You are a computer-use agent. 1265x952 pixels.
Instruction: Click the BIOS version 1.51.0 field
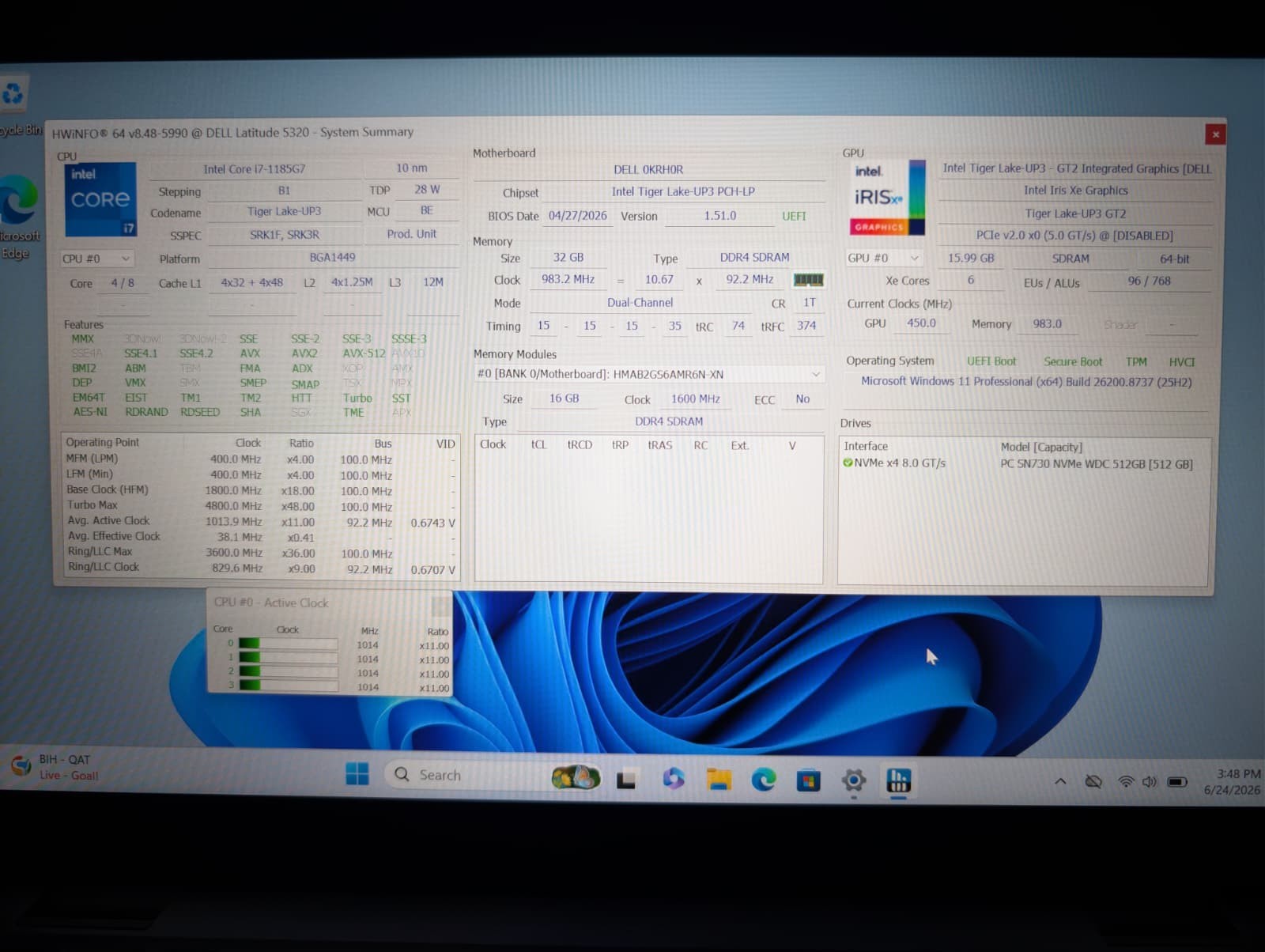719,215
